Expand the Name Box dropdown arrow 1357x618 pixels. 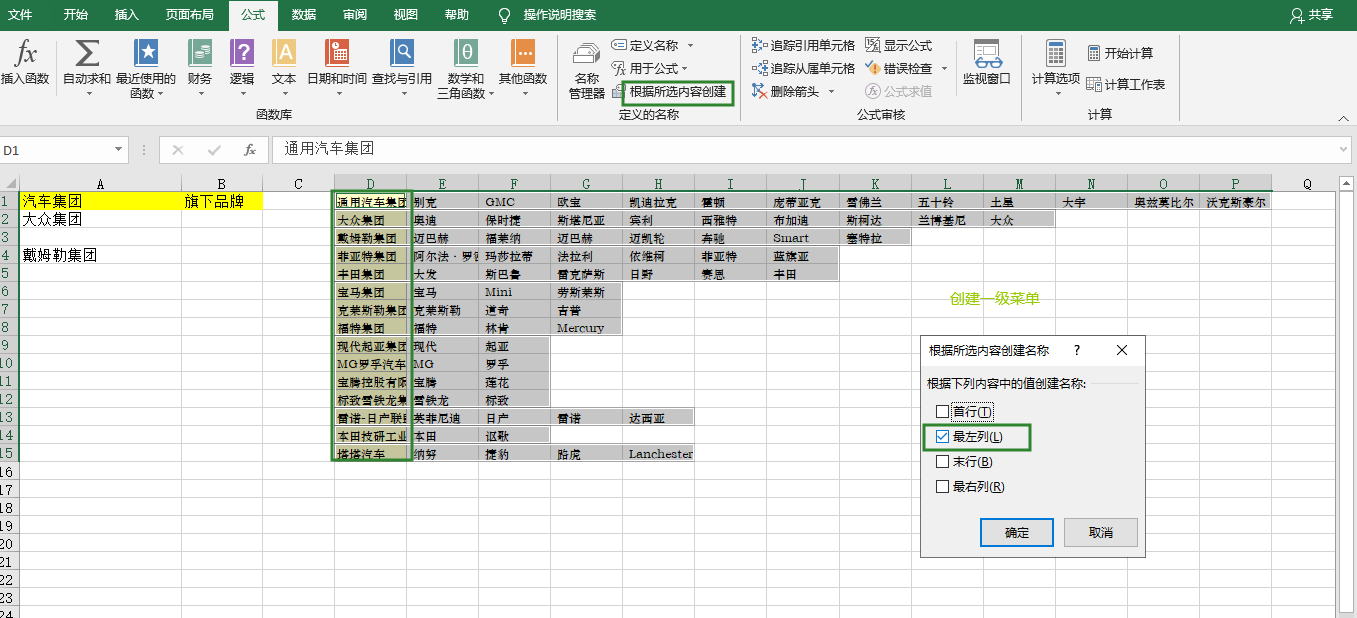click(119, 150)
